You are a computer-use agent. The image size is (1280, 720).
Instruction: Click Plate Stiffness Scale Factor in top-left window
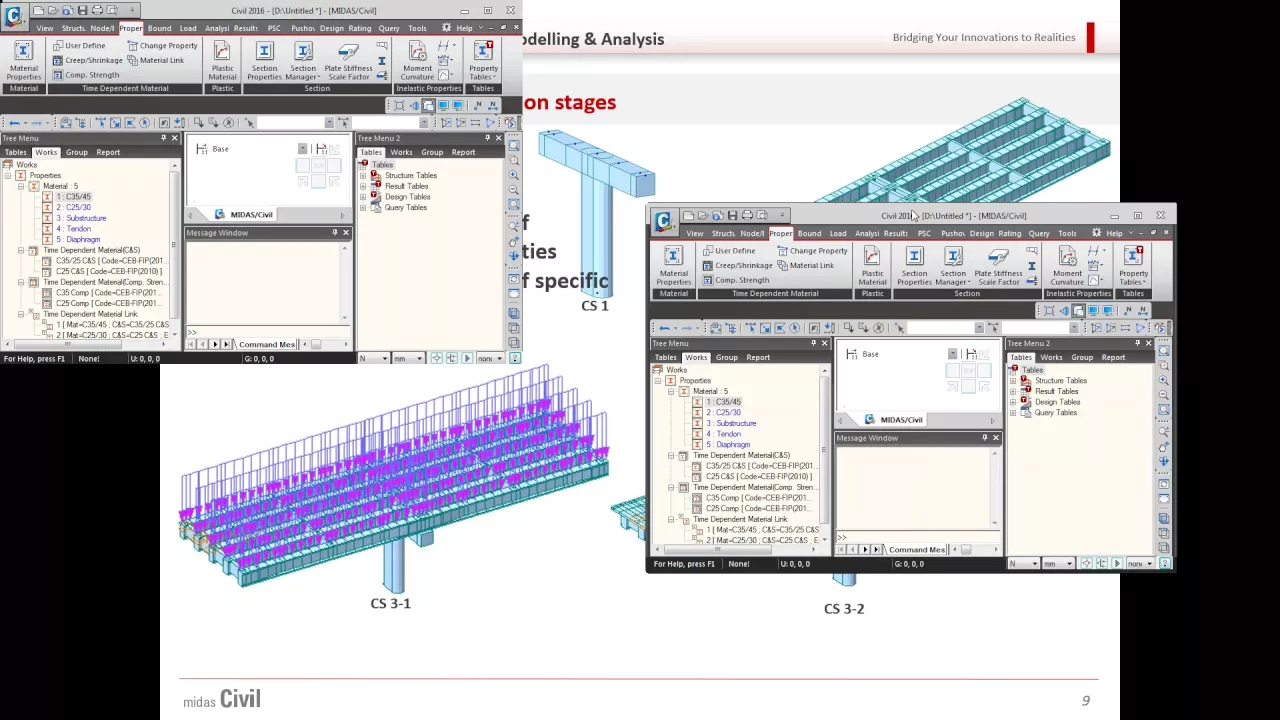tap(348, 60)
